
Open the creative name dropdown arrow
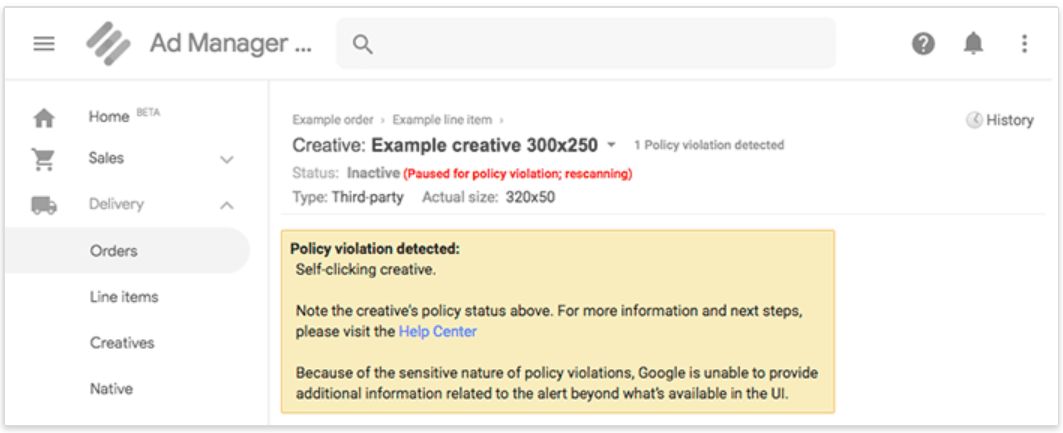pos(611,145)
